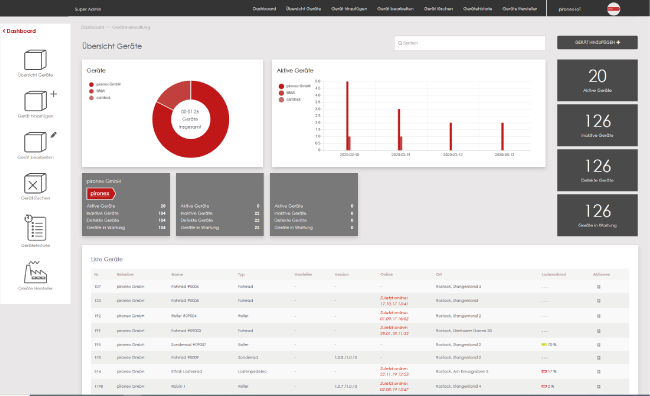Click the tallest bar in Aktive Geräte chart
This screenshot has width=650, height=396.
point(347,116)
